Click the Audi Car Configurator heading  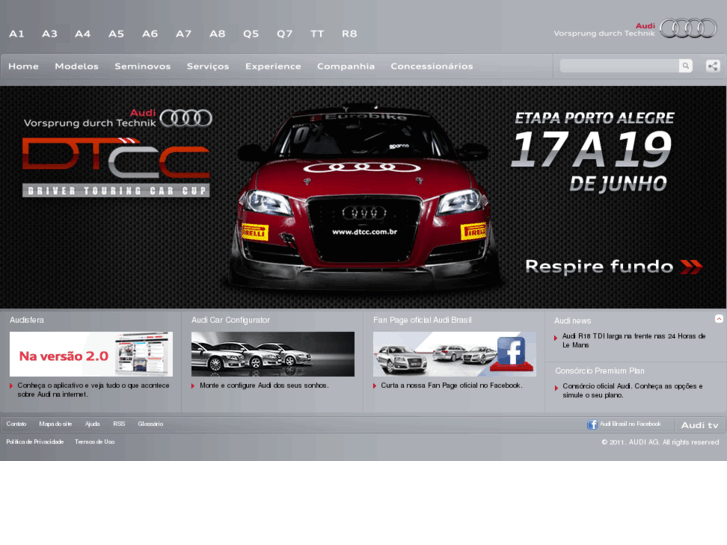click(230, 320)
